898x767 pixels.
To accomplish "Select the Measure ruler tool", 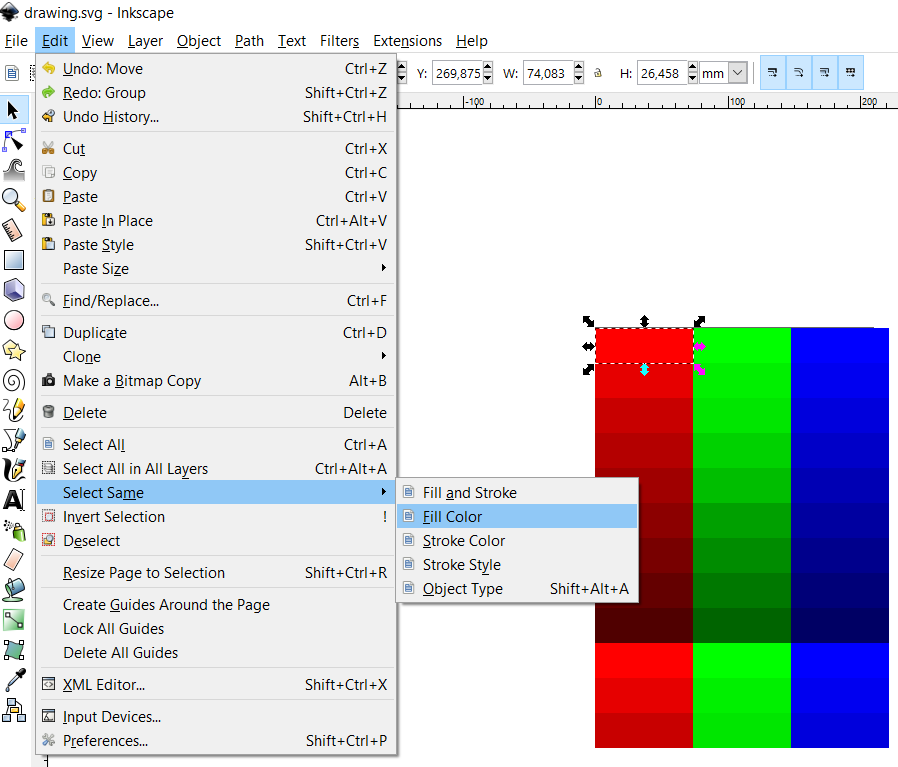I will point(14,230).
